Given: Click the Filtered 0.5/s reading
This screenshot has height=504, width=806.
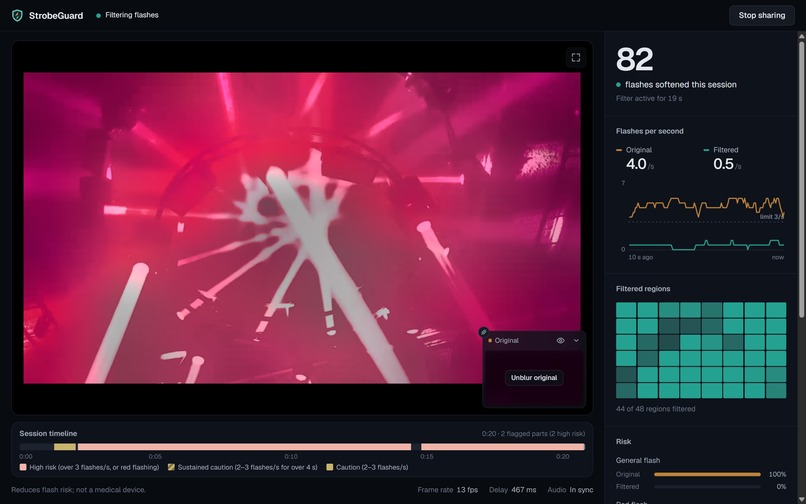Looking at the screenshot, I should click(727, 164).
